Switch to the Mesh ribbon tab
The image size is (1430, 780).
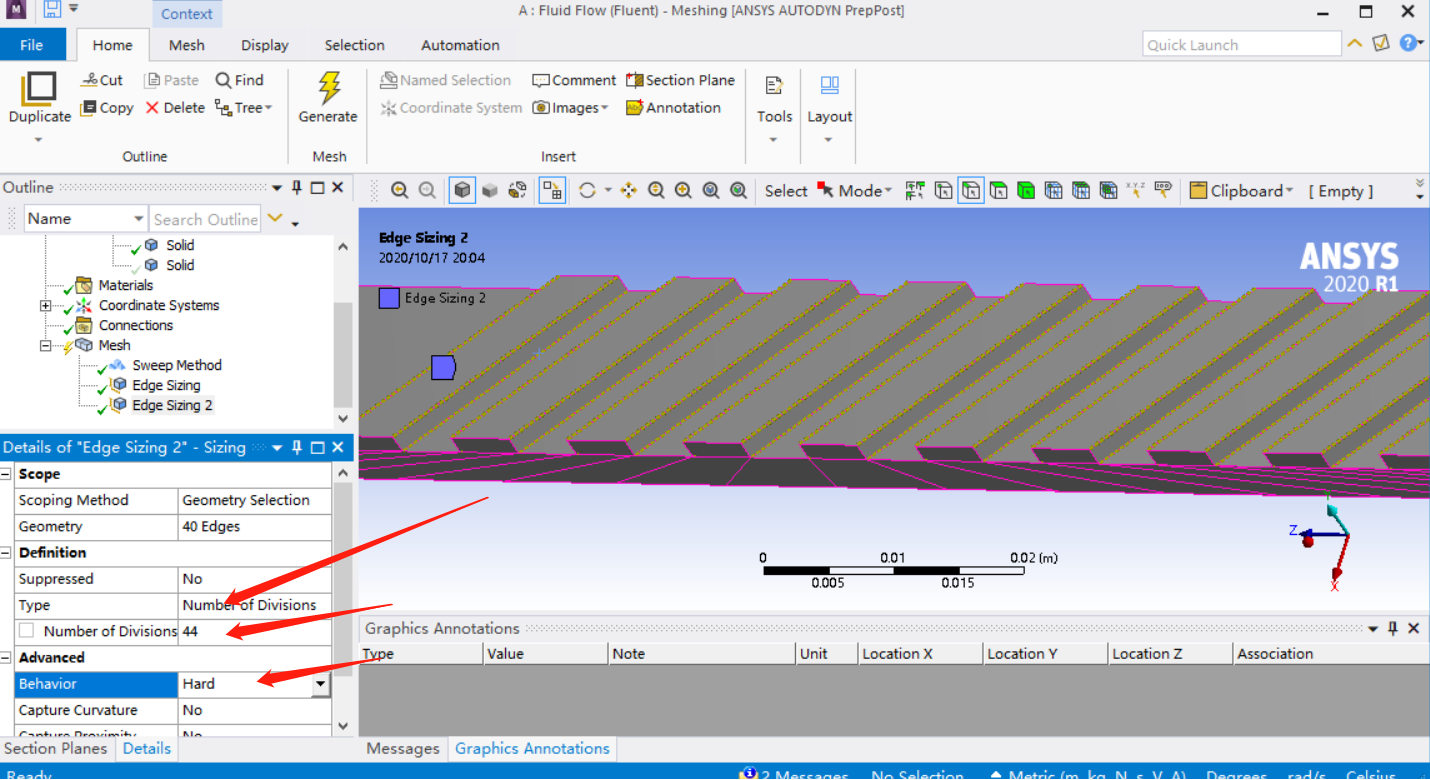(187, 45)
